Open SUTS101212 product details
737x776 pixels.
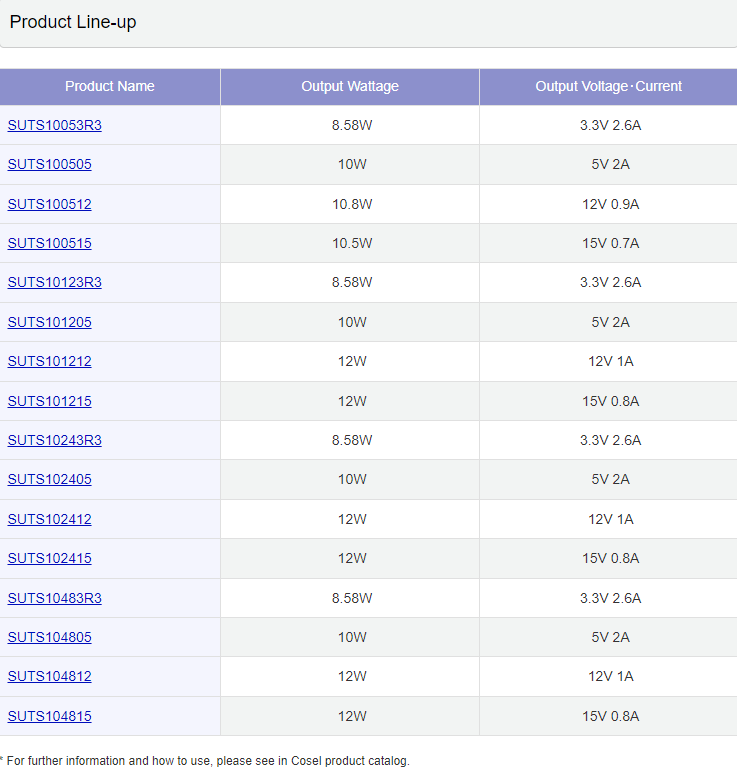pyautogui.click(x=49, y=361)
